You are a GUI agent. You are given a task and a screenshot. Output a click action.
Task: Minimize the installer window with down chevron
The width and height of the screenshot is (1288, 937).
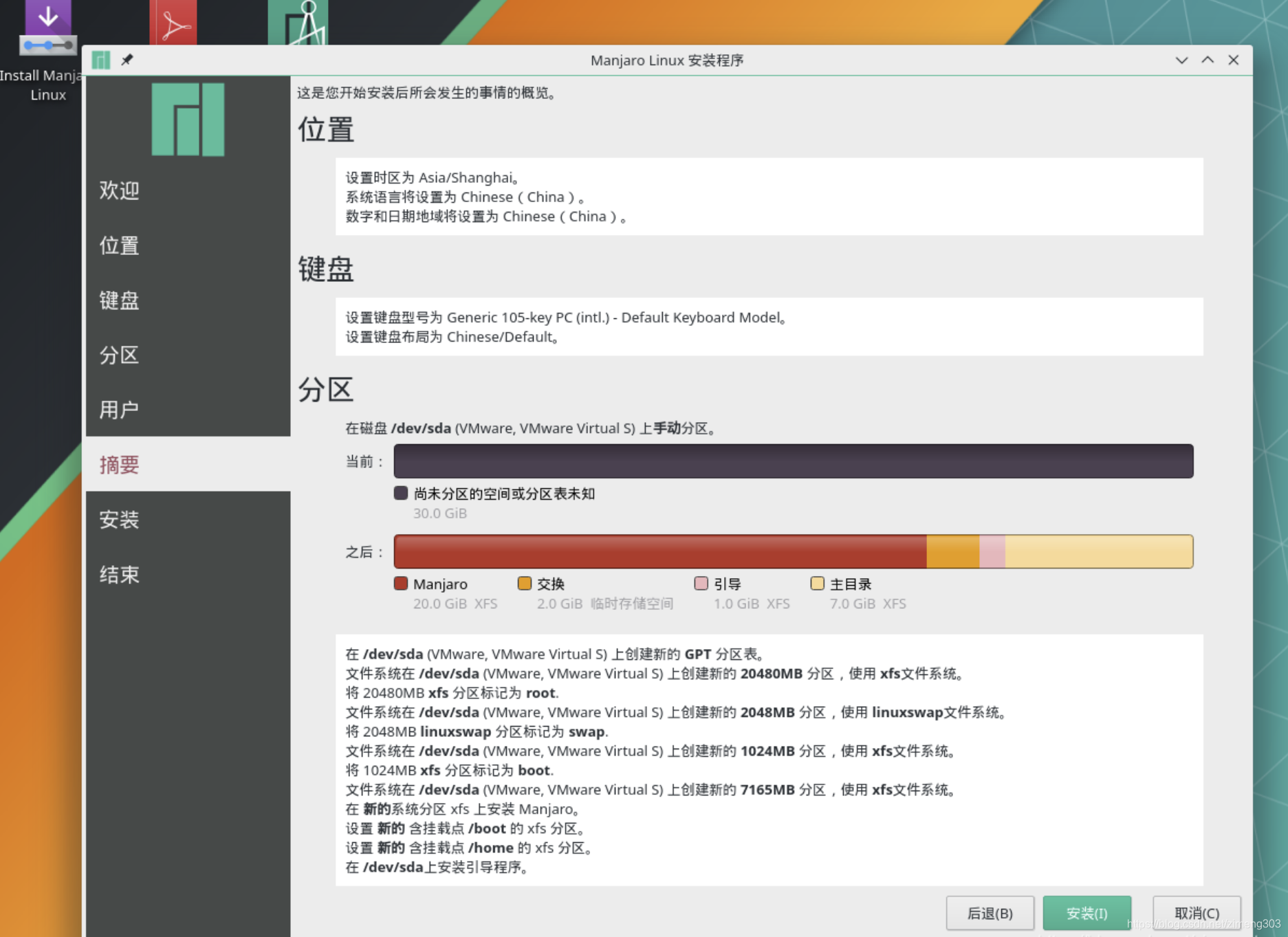click(x=1181, y=60)
